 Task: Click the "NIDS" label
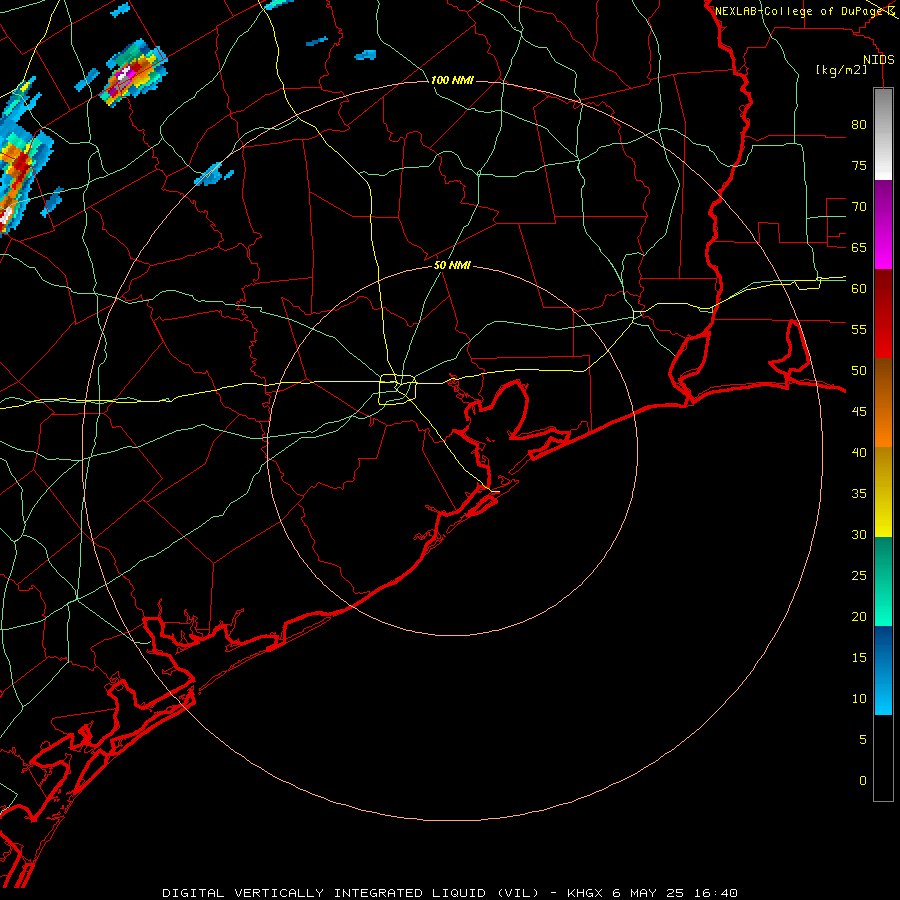coord(879,60)
